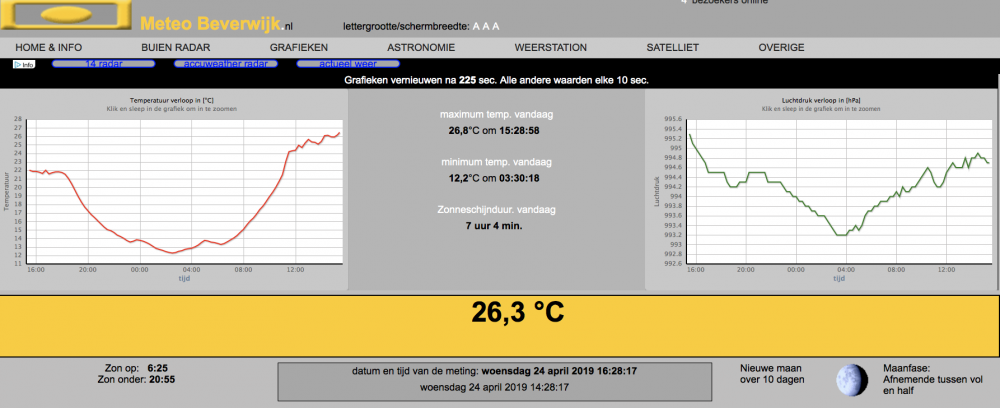The image size is (1000, 408).
Task: Open the GRAFIEKEN menu
Action: pyautogui.click(x=298, y=47)
